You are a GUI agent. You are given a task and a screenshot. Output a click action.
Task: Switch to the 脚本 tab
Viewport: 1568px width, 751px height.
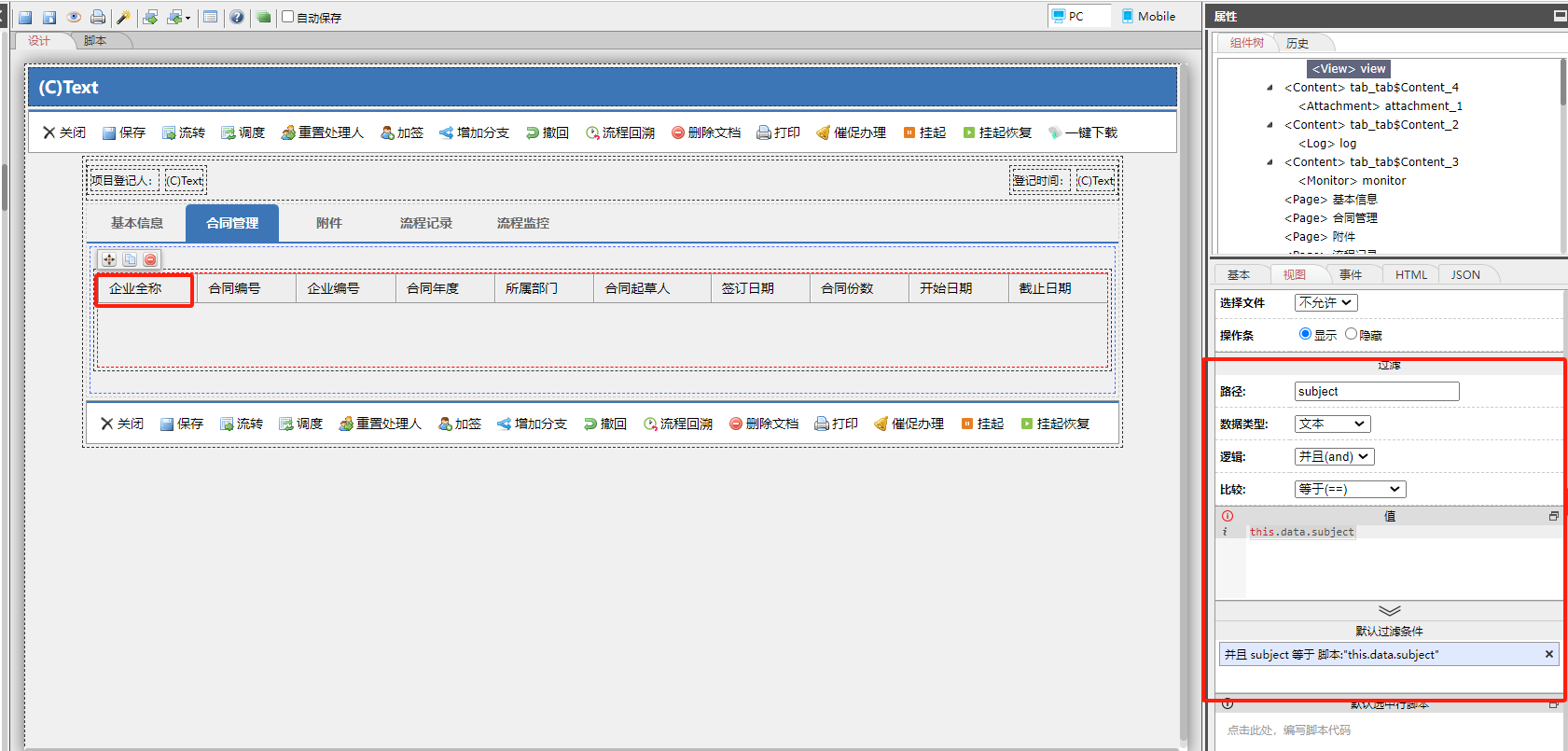tap(95, 41)
